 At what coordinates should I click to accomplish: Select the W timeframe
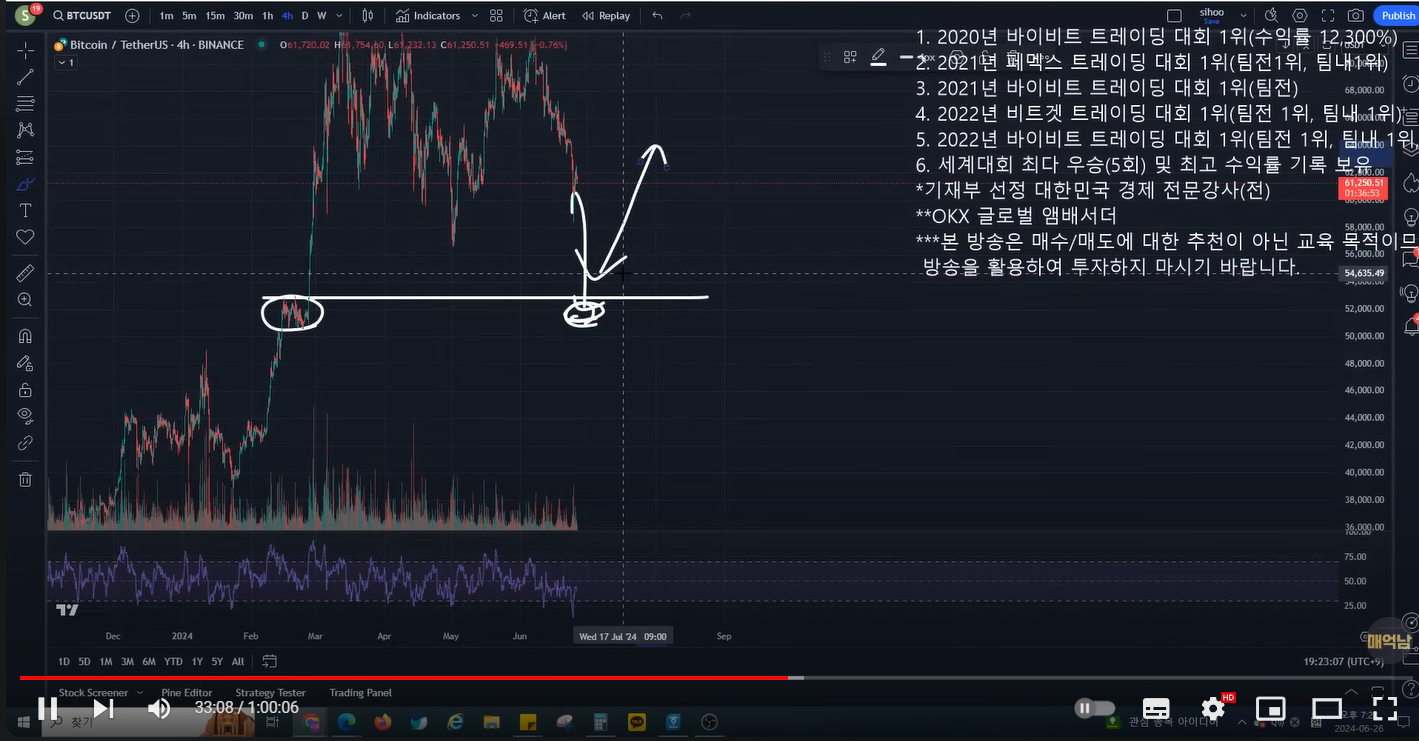tap(321, 16)
